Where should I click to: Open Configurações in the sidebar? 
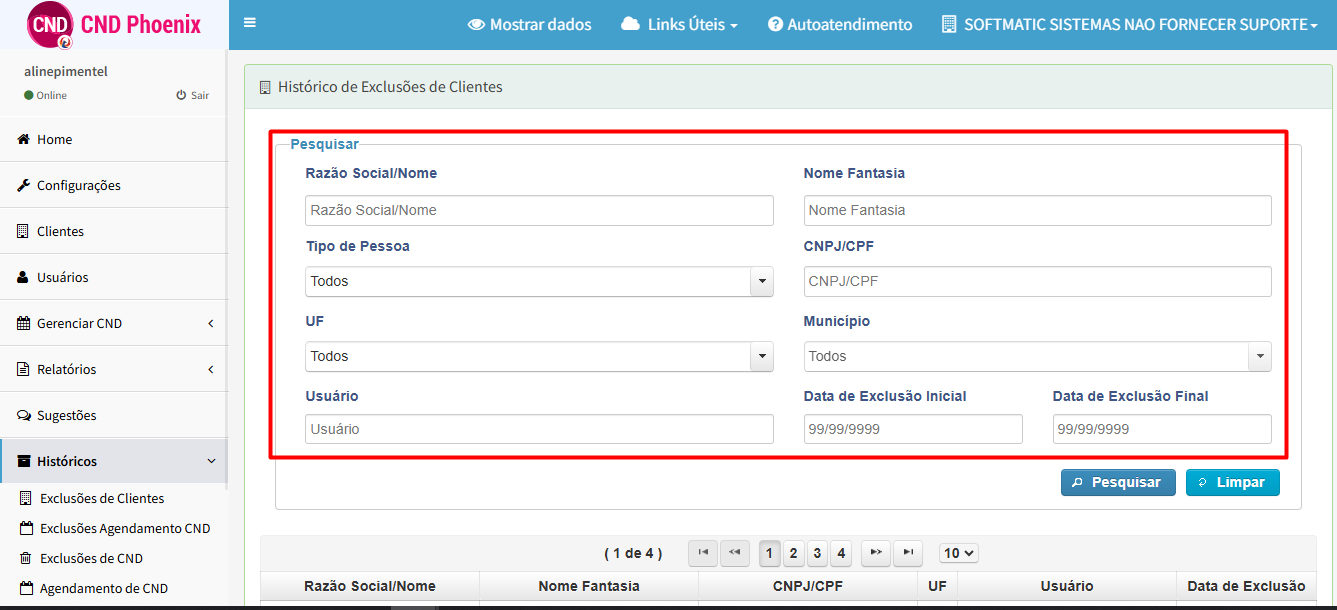(x=114, y=185)
